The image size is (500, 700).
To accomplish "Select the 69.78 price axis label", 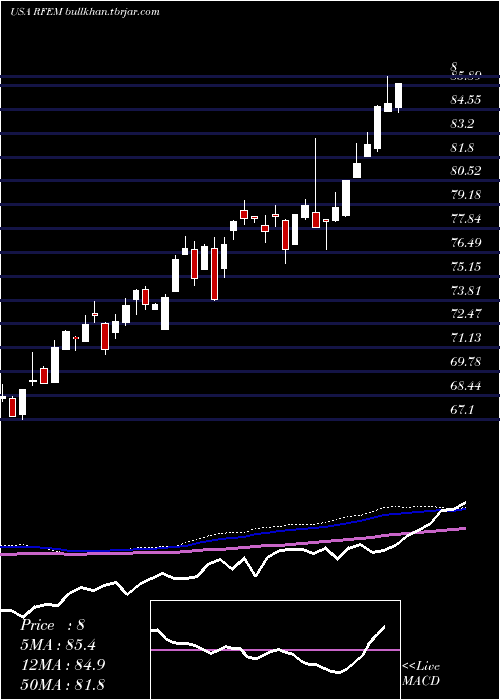I will pyautogui.click(x=466, y=362).
